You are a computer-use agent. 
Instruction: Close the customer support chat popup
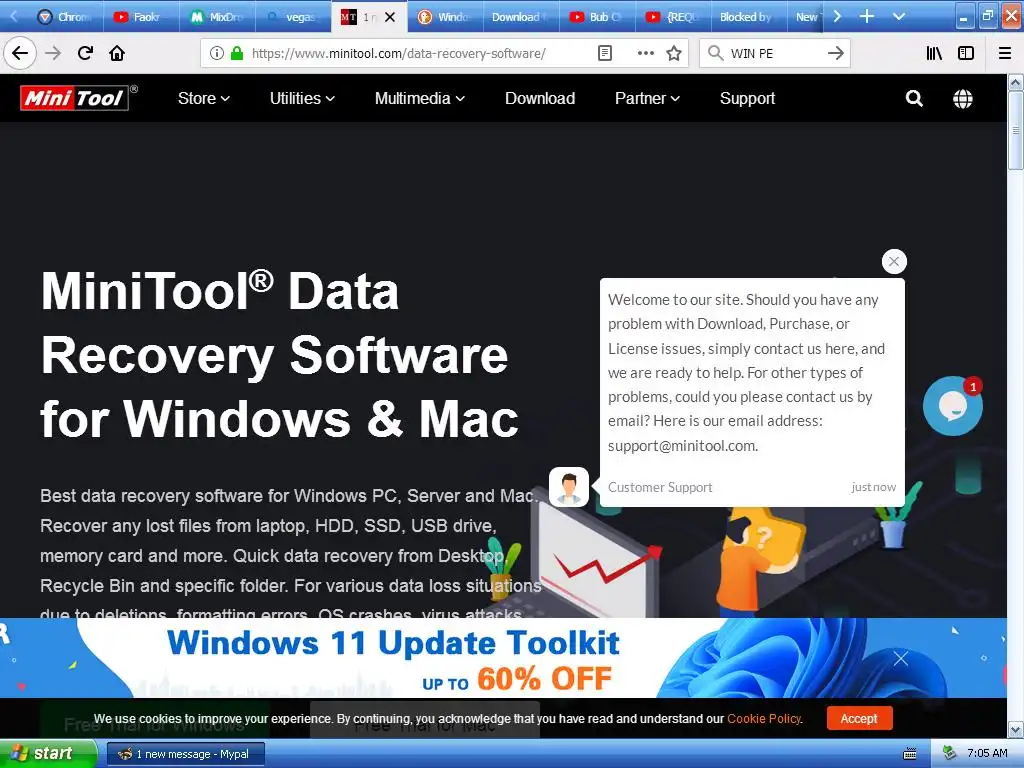[894, 261]
